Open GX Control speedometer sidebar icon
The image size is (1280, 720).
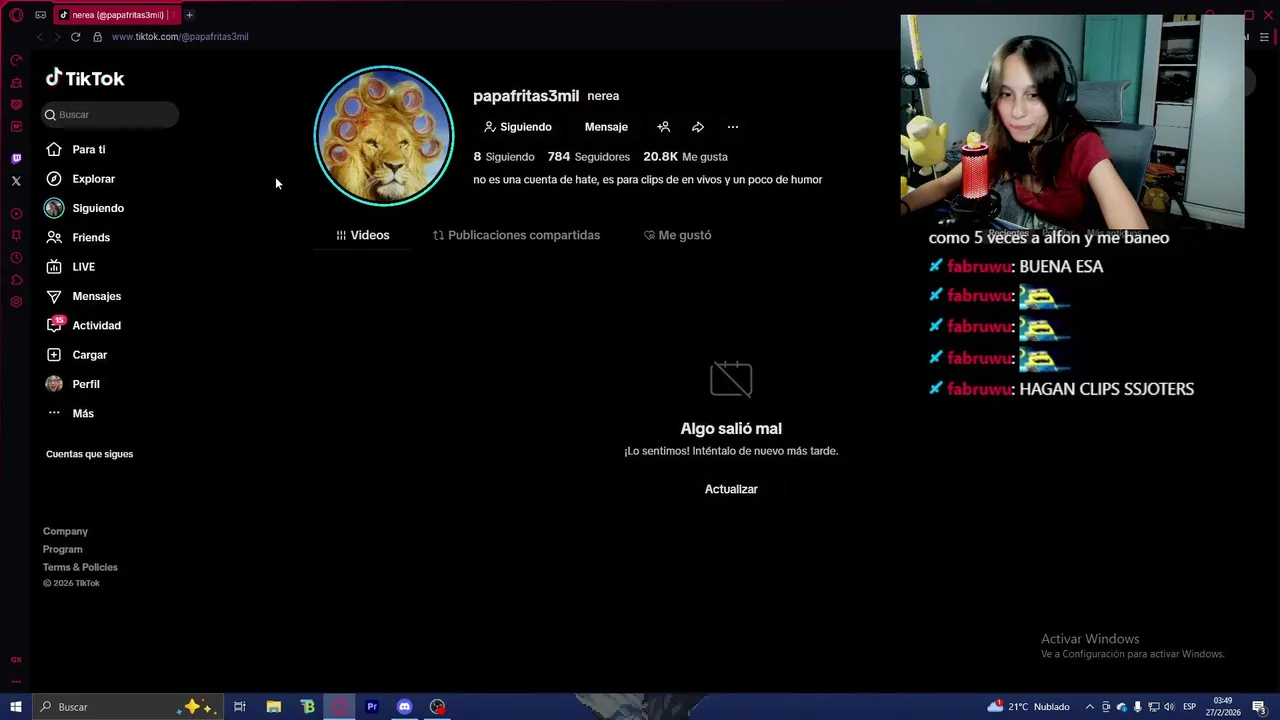coord(16,61)
